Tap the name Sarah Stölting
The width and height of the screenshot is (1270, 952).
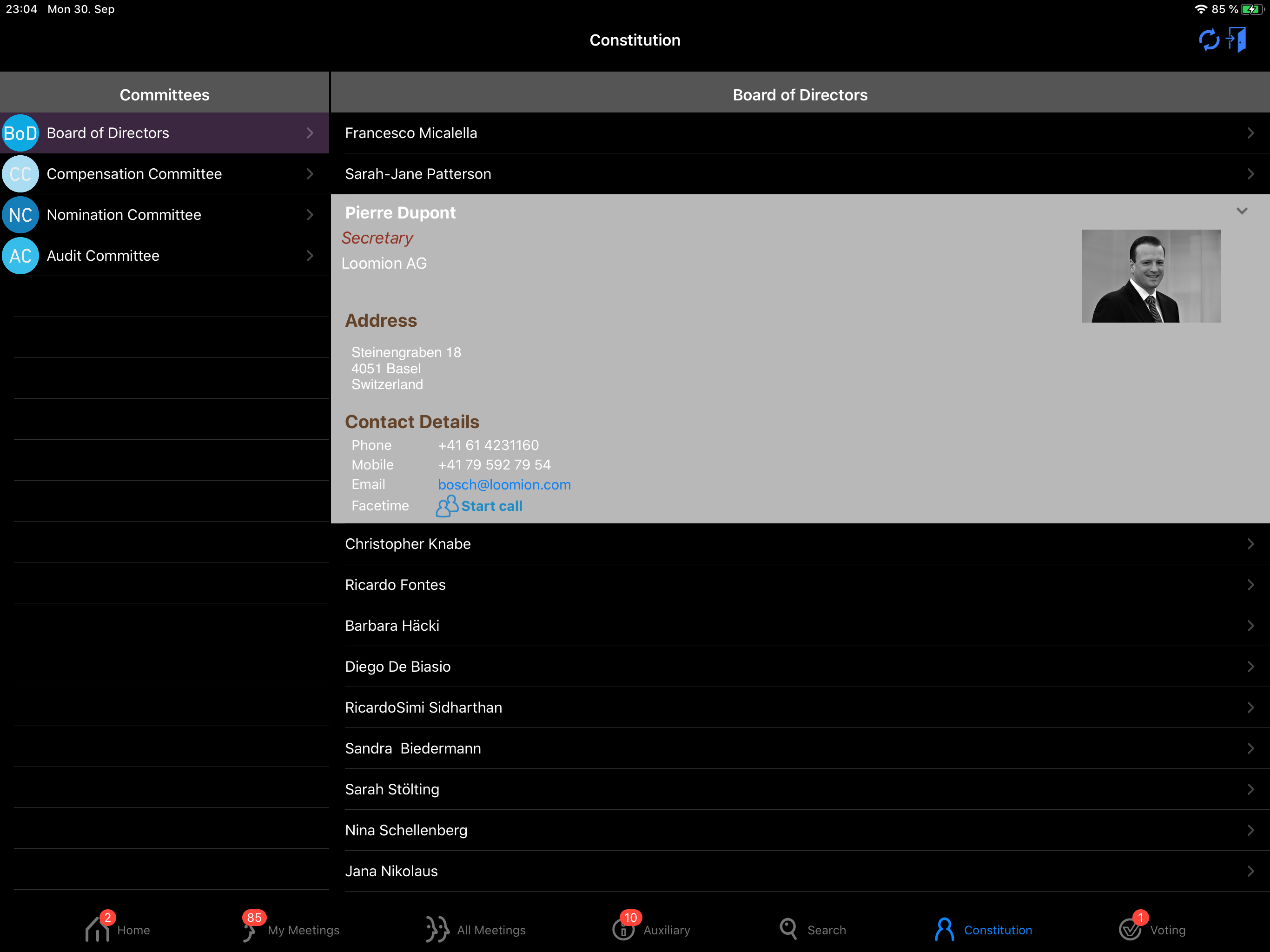[392, 789]
